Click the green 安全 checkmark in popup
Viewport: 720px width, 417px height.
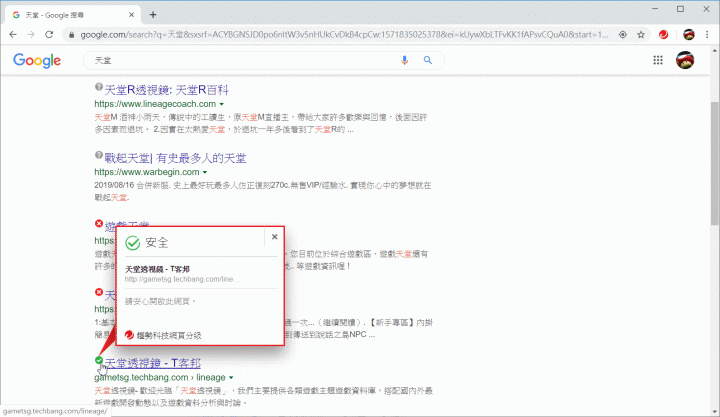click(133, 242)
